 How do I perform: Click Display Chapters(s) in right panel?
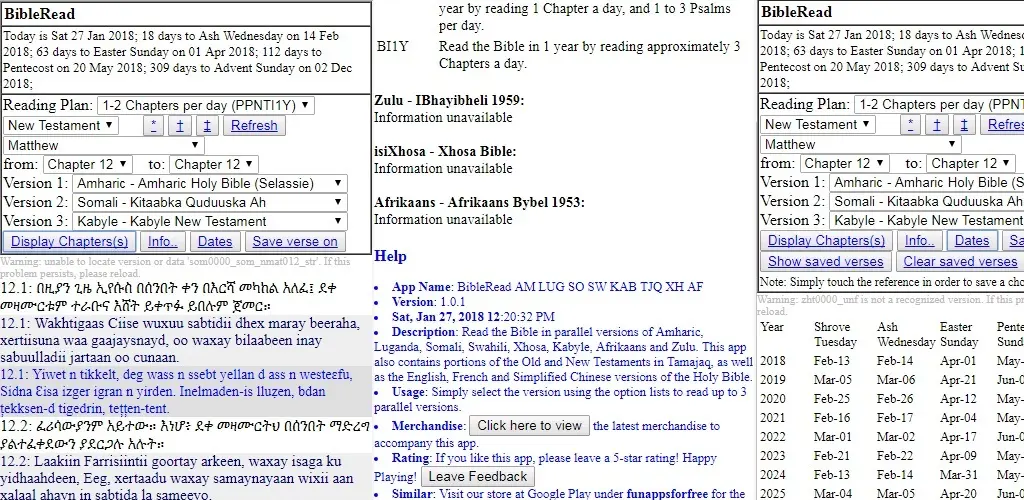827,240
